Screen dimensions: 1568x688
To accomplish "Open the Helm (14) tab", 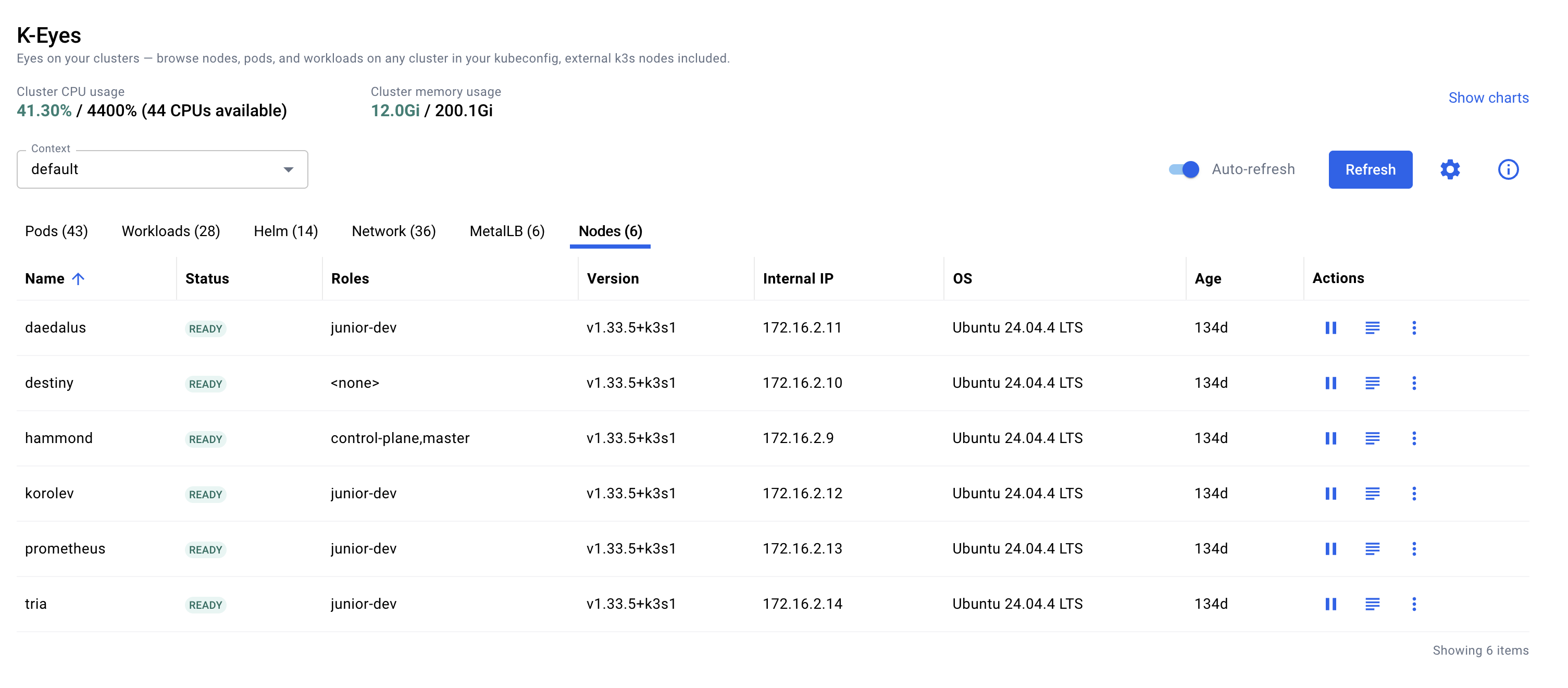I will [285, 231].
